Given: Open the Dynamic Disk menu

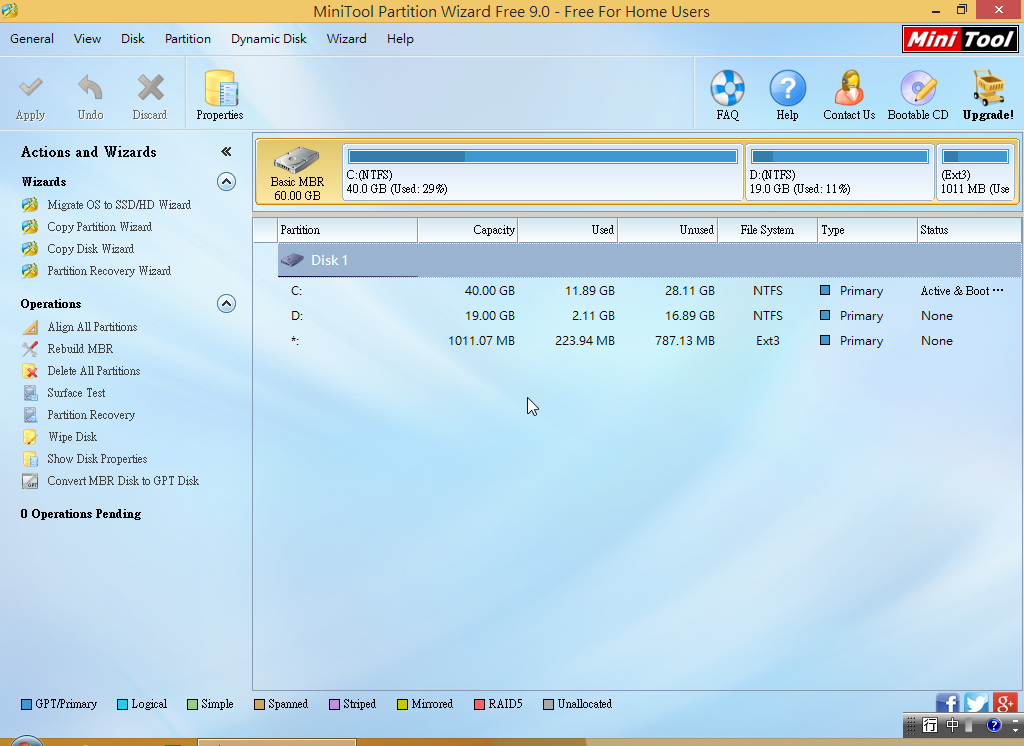Looking at the screenshot, I should click(x=268, y=39).
